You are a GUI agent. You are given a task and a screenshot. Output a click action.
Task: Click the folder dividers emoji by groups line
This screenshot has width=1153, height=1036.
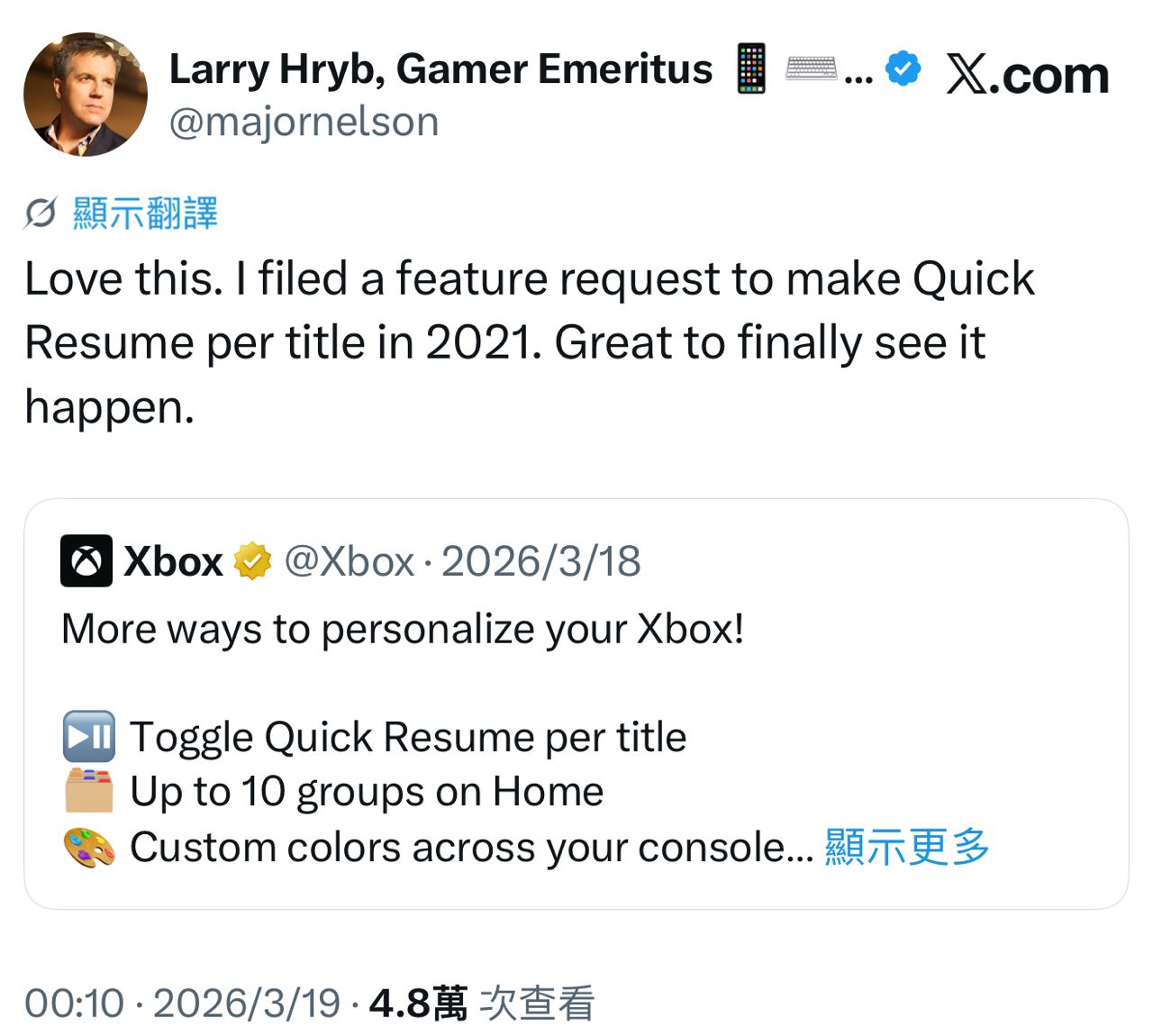(88, 791)
